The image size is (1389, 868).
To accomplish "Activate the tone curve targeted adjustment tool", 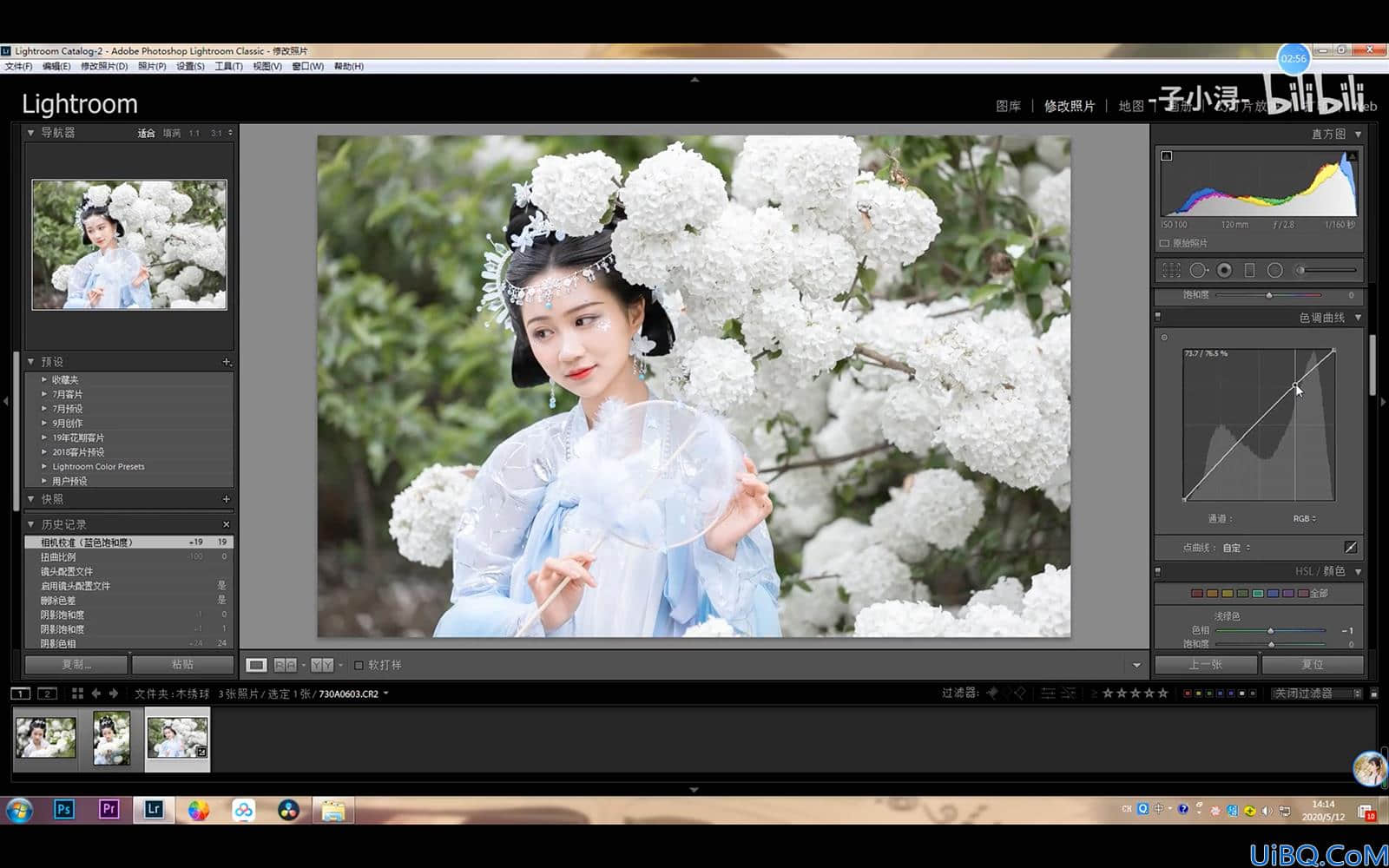I will (x=1164, y=338).
